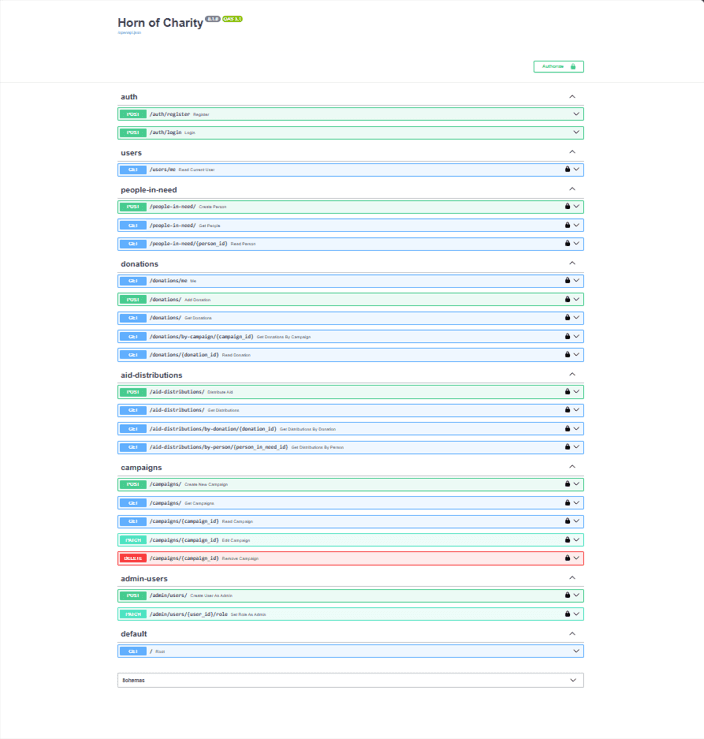This screenshot has height=739, width=704.
Task: Click lock icon on GET /users/me
Action: [x=567, y=169]
